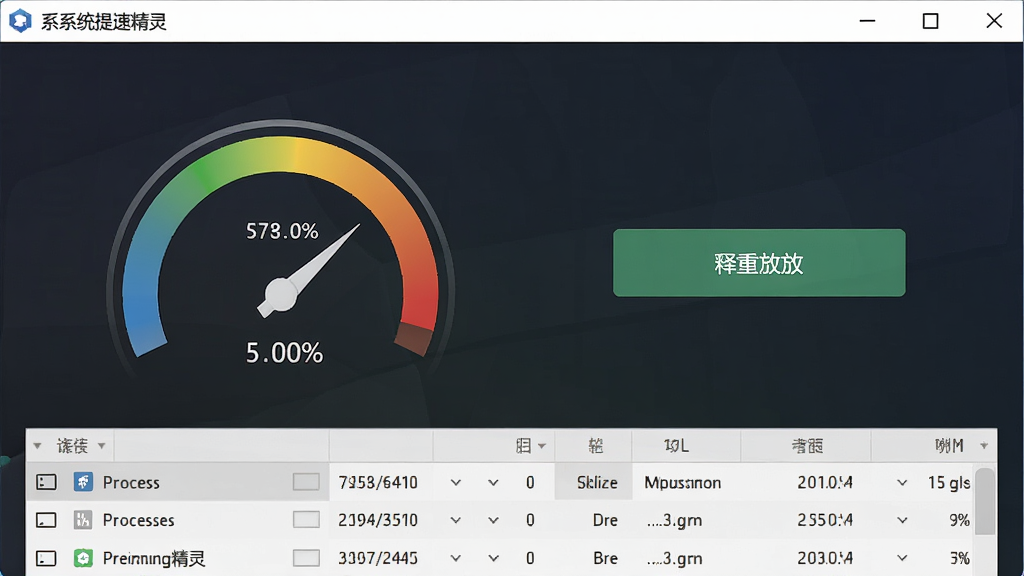1024x576 pixels.
Task: Click the "15 gls" value
Action: [949, 483]
